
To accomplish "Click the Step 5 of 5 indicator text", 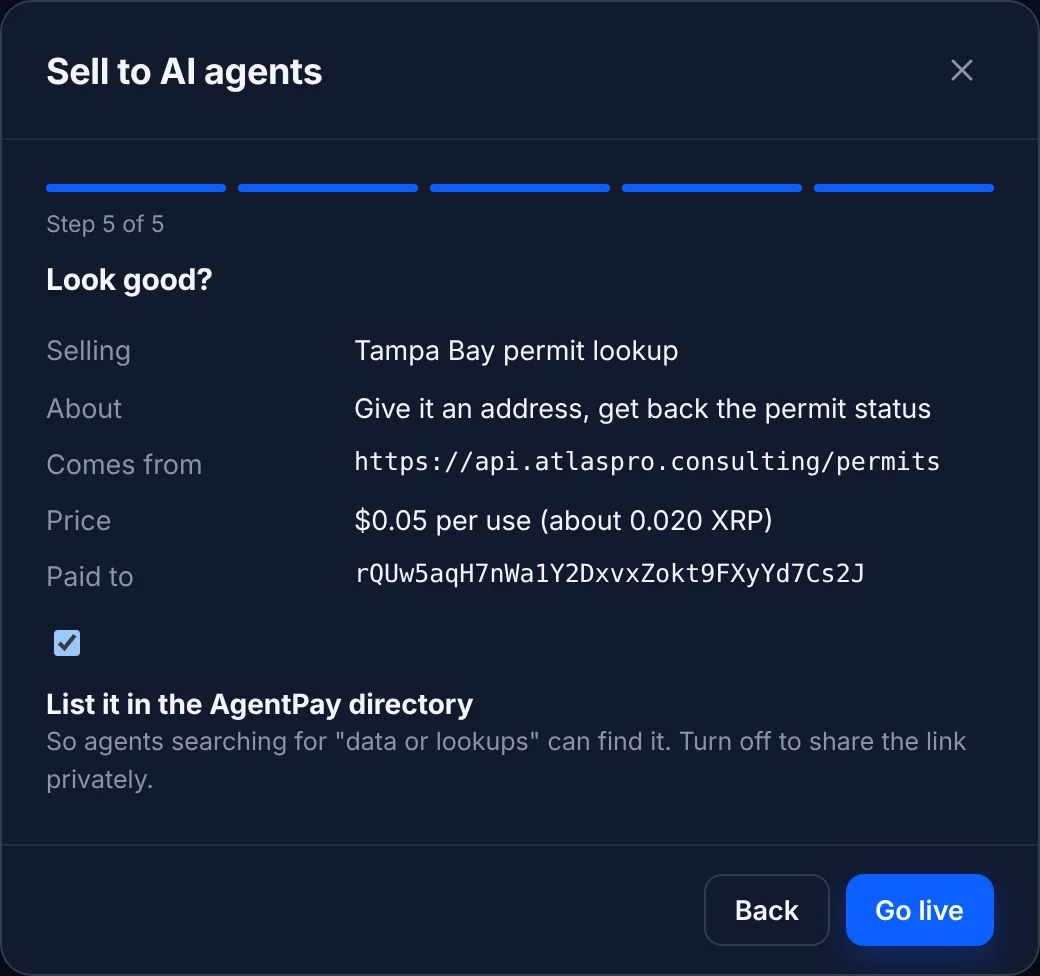I will pyautogui.click(x=105, y=224).
